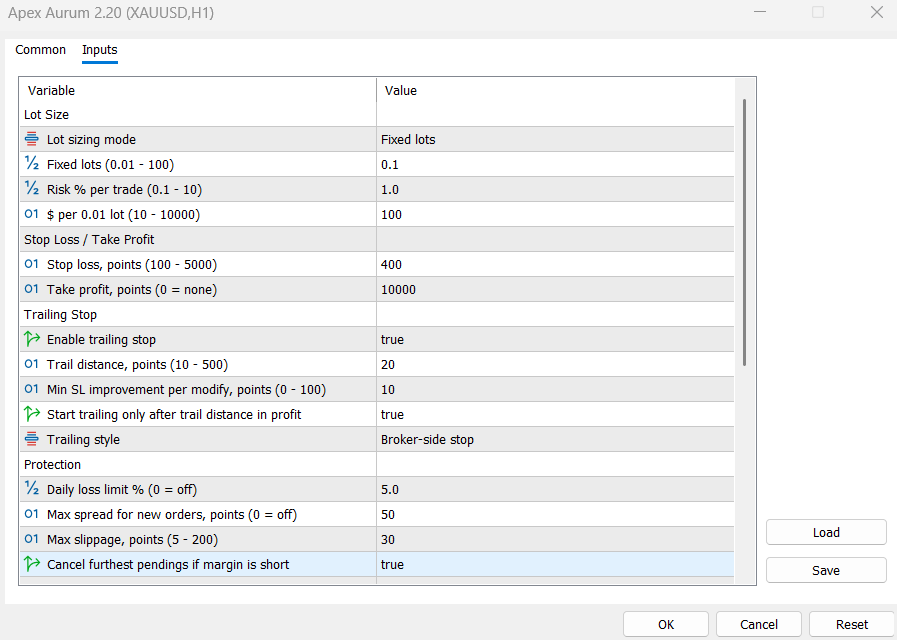
Task: Select the Trailing style label
Action: click(x=84, y=440)
